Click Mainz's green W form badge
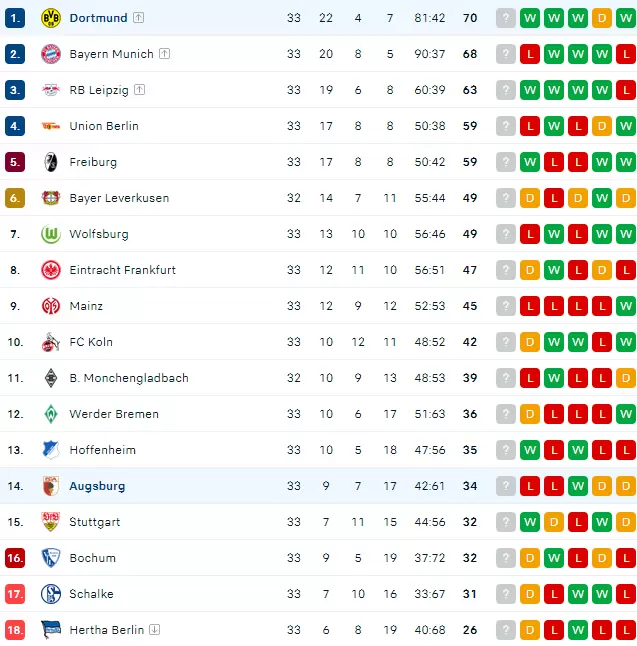 (626, 306)
